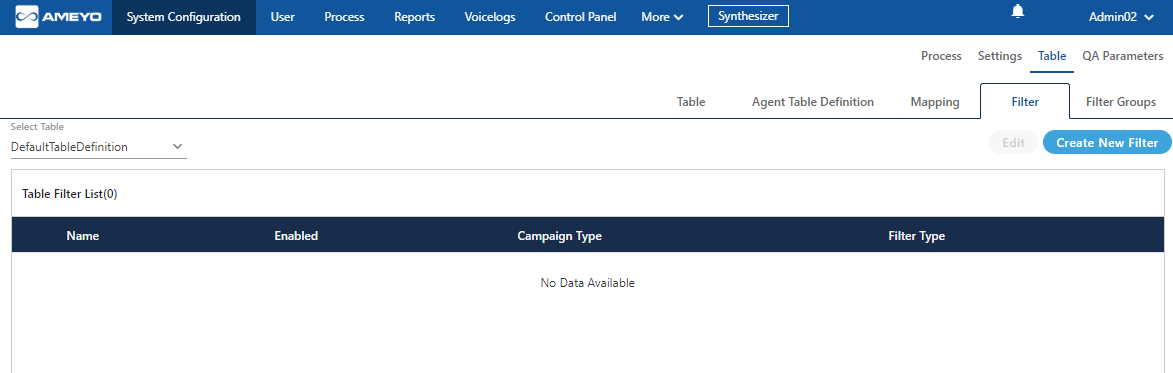
Task: Click the Campaign Type column header
Action: pyautogui.click(x=560, y=235)
